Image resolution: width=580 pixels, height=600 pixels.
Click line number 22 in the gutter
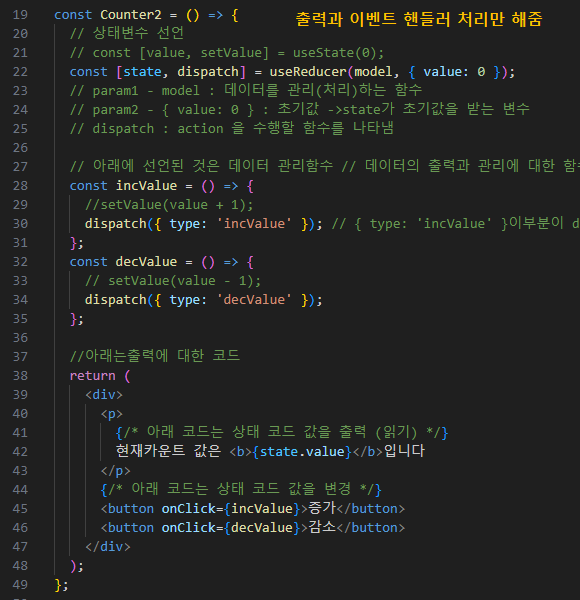click(20, 72)
